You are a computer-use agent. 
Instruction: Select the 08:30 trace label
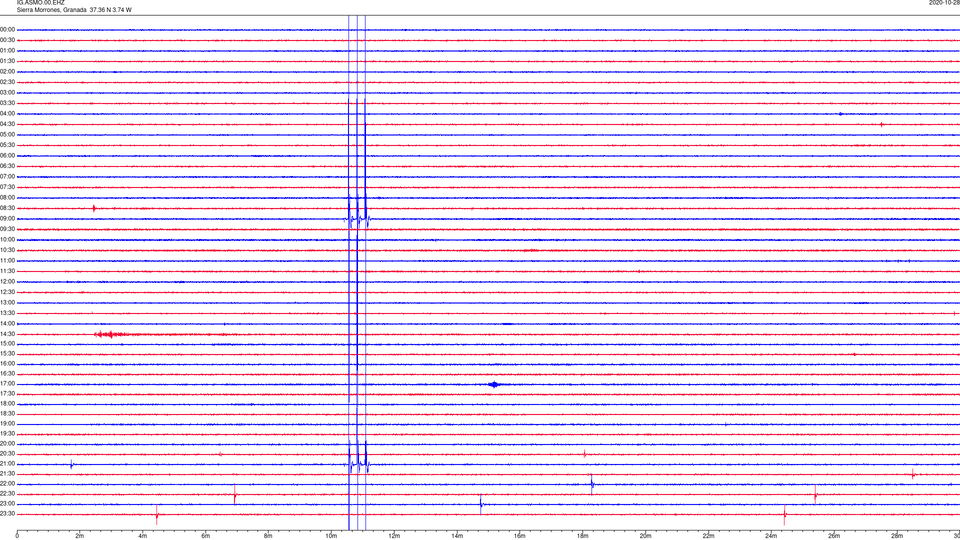coord(7,208)
